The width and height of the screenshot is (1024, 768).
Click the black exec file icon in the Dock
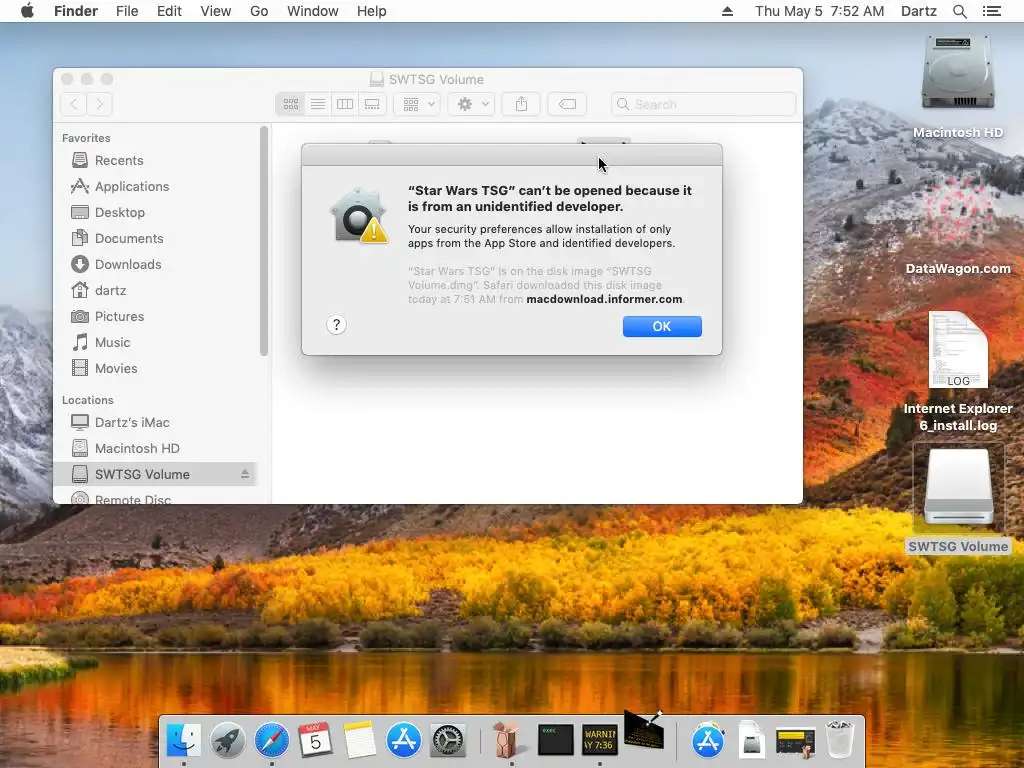(555, 740)
